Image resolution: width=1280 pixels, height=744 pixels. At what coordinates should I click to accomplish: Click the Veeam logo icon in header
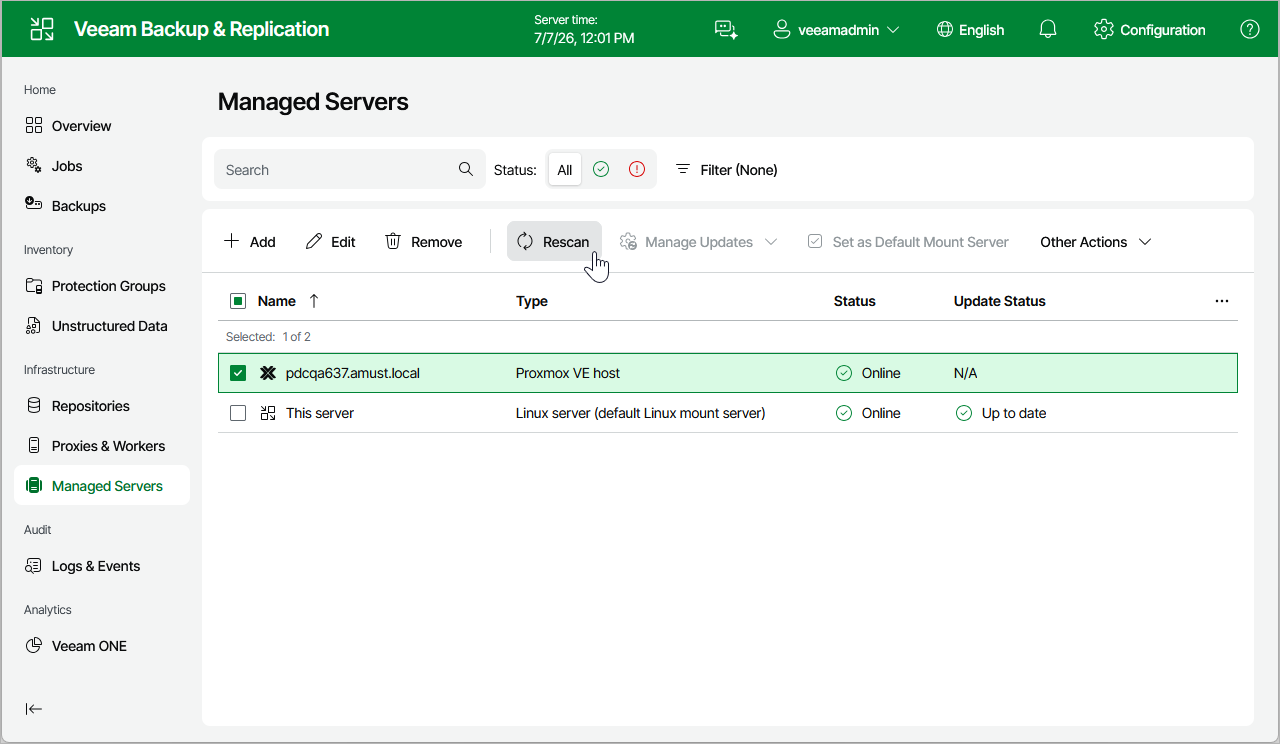point(42,29)
